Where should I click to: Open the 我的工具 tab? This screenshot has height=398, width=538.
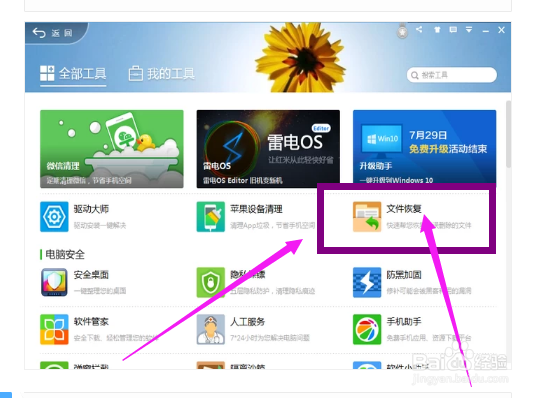[x=161, y=73]
